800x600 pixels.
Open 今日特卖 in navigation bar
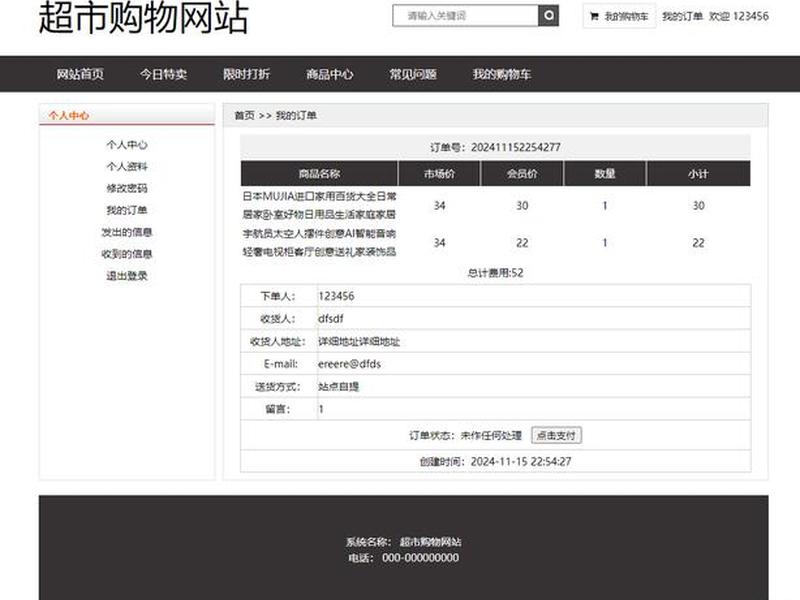[163, 74]
